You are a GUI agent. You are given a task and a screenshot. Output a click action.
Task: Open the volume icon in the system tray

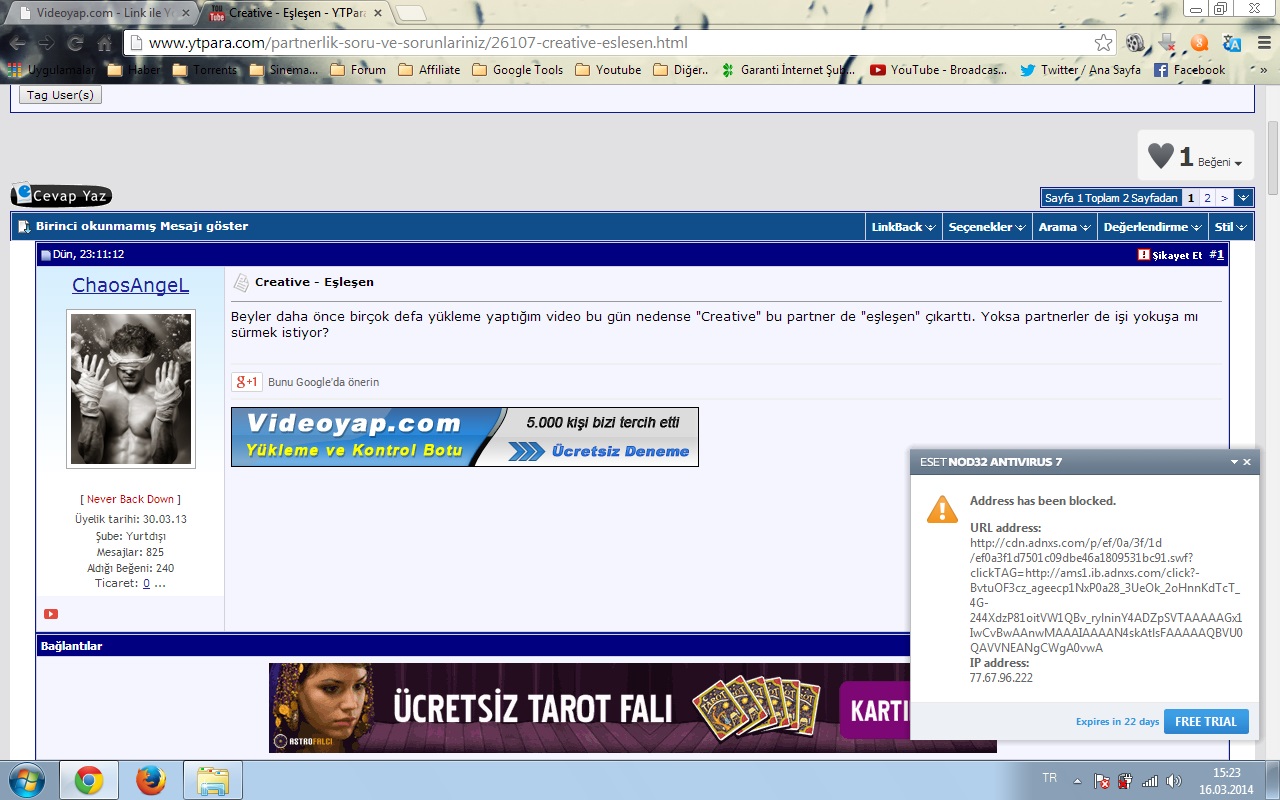[1172, 779]
